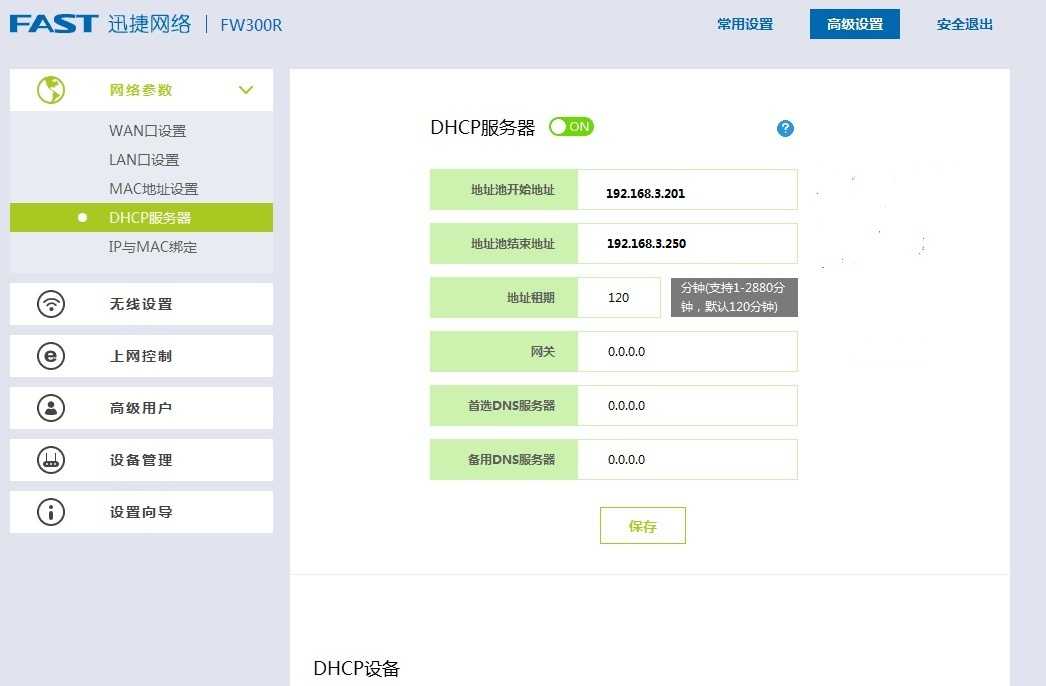This screenshot has width=1046, height=686.
Task: Select the 无线设置 wireless icon
Action: click(50, 304)
